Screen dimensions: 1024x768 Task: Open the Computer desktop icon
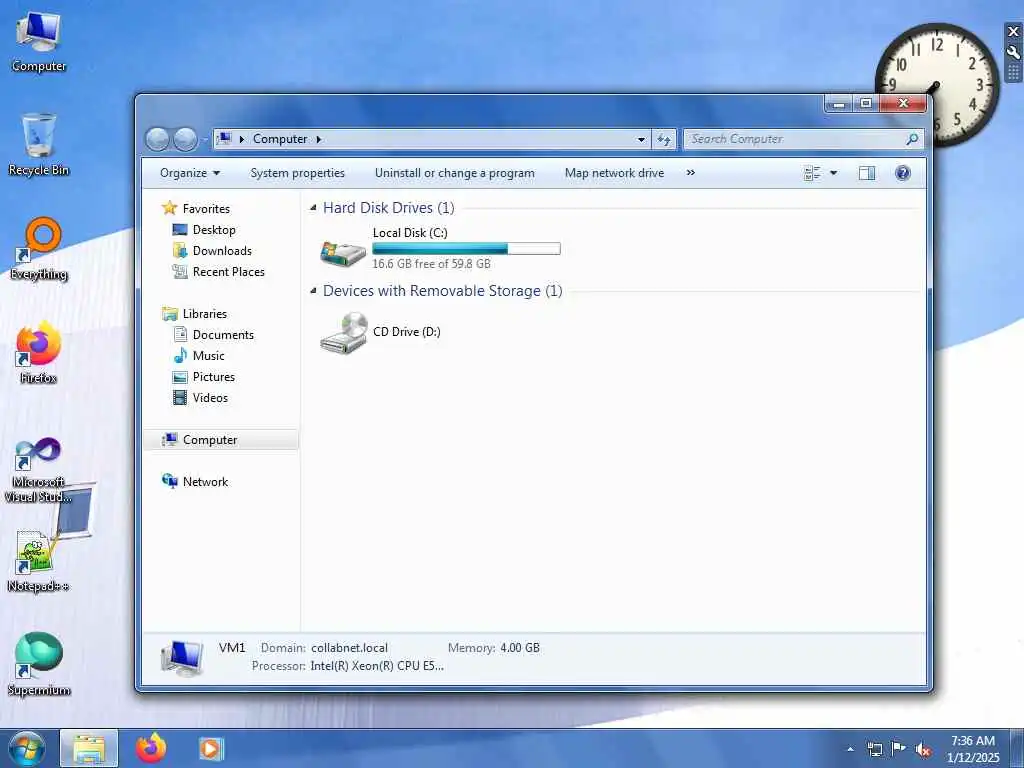pos(39,41)
